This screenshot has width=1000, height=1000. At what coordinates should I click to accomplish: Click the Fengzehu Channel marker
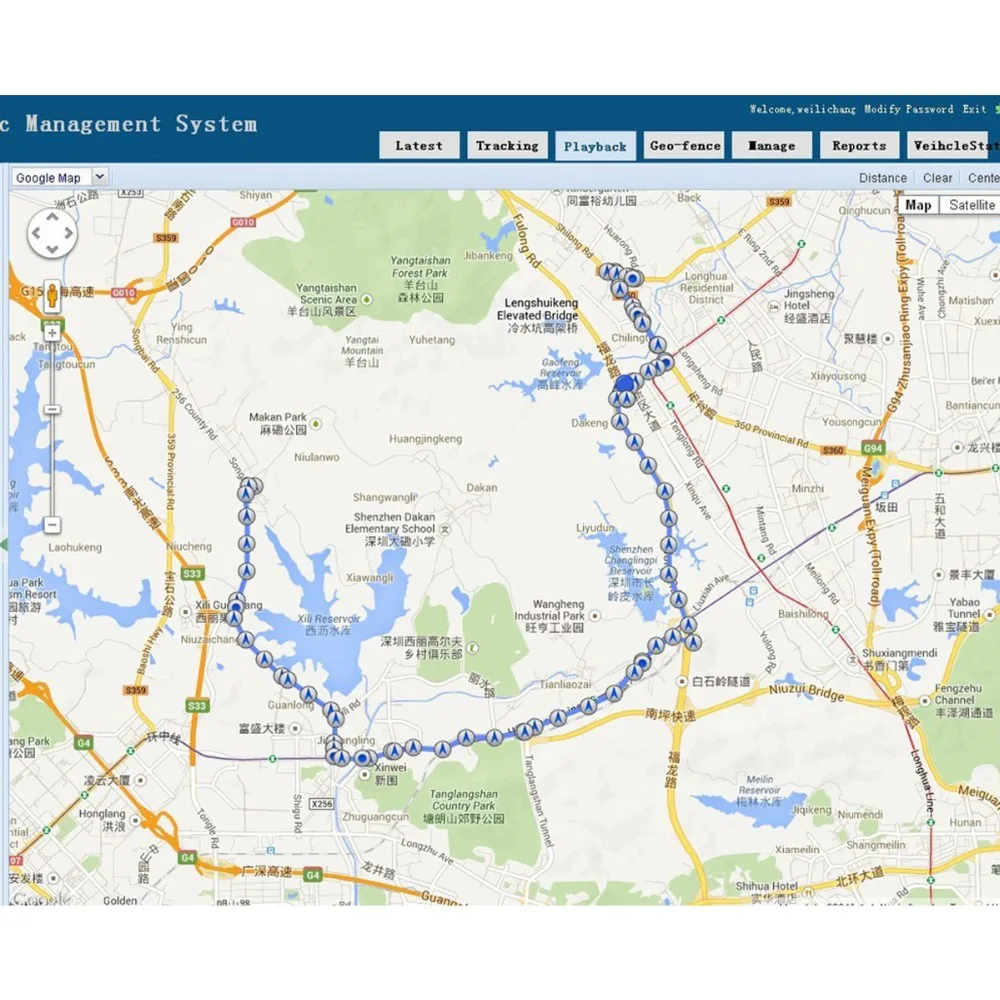[925, 700]
